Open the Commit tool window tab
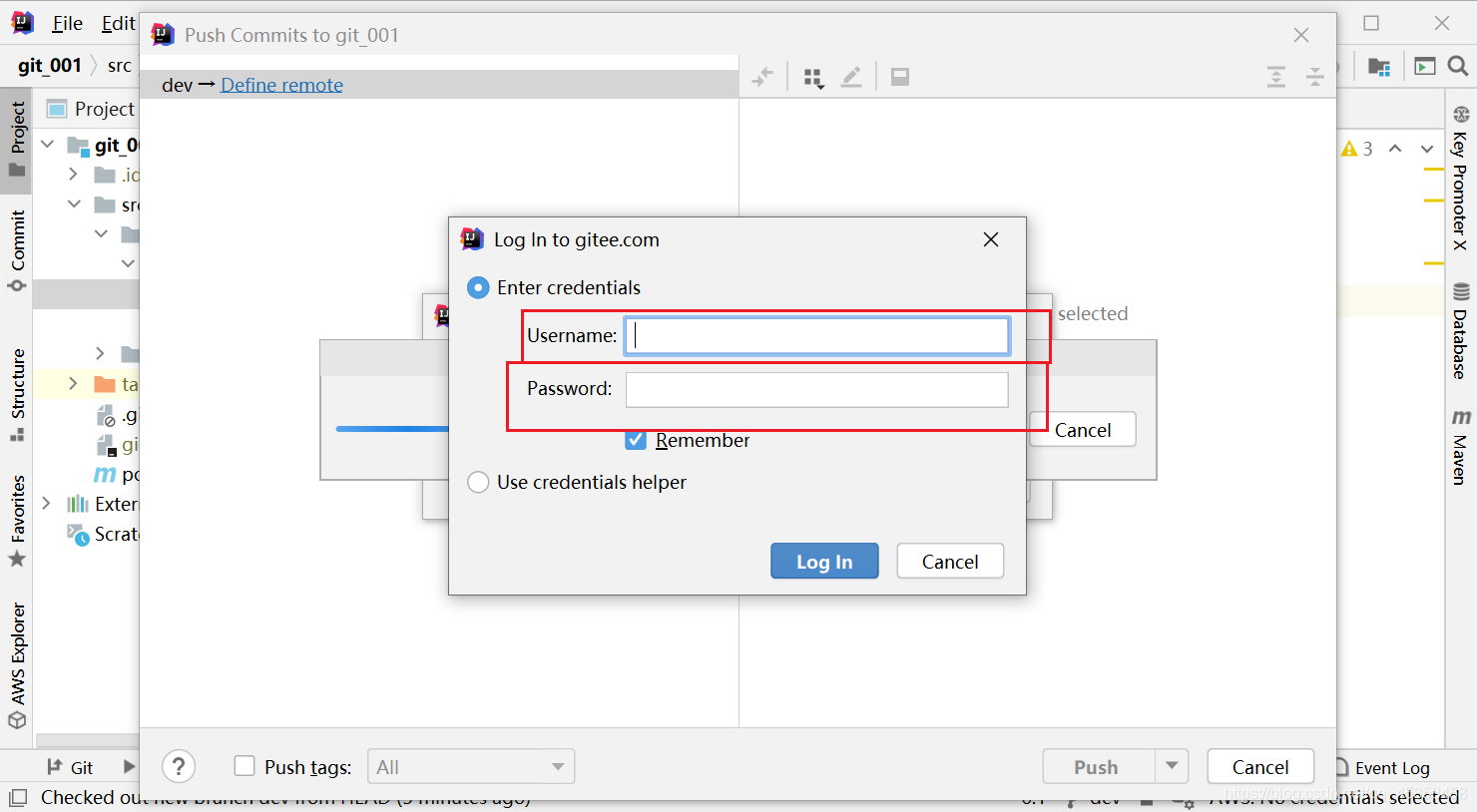This screenshot has width=1477, height=812. [17, 250]
